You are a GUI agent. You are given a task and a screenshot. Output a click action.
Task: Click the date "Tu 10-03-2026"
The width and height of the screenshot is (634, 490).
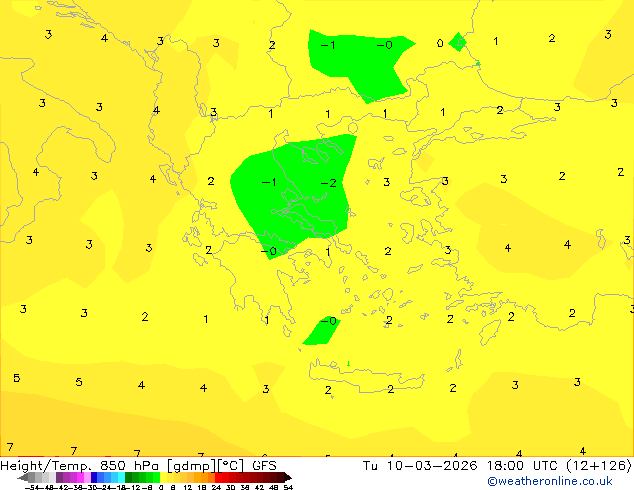420,466
